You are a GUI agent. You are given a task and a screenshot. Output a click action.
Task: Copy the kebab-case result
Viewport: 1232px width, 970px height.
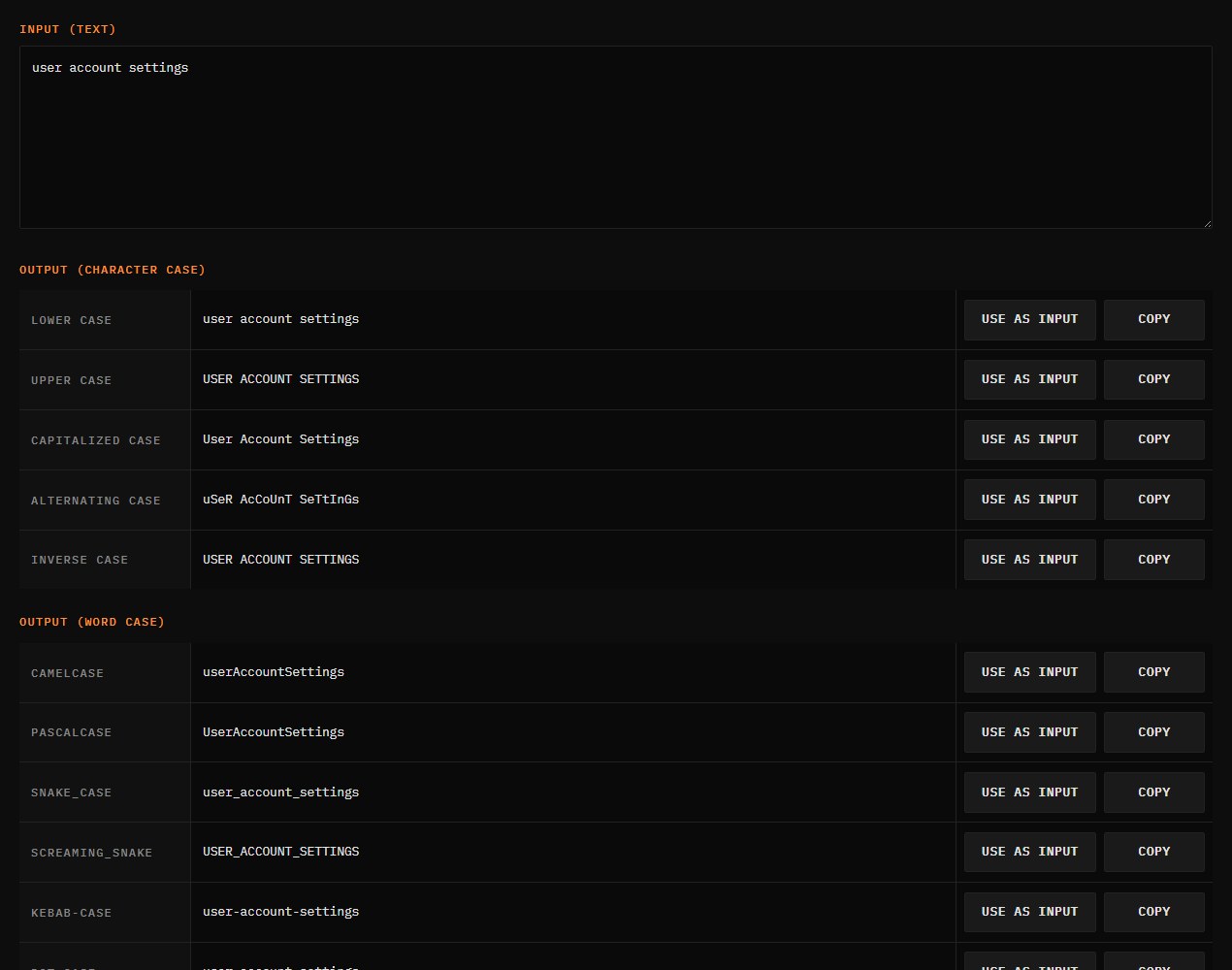[x=1154, y=912]
